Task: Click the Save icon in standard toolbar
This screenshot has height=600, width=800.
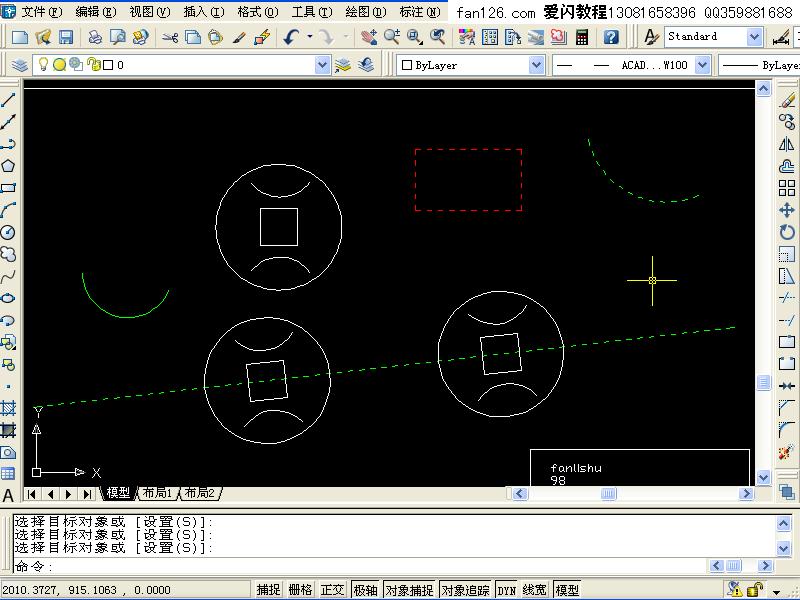Action: click(x=66, y=37)
